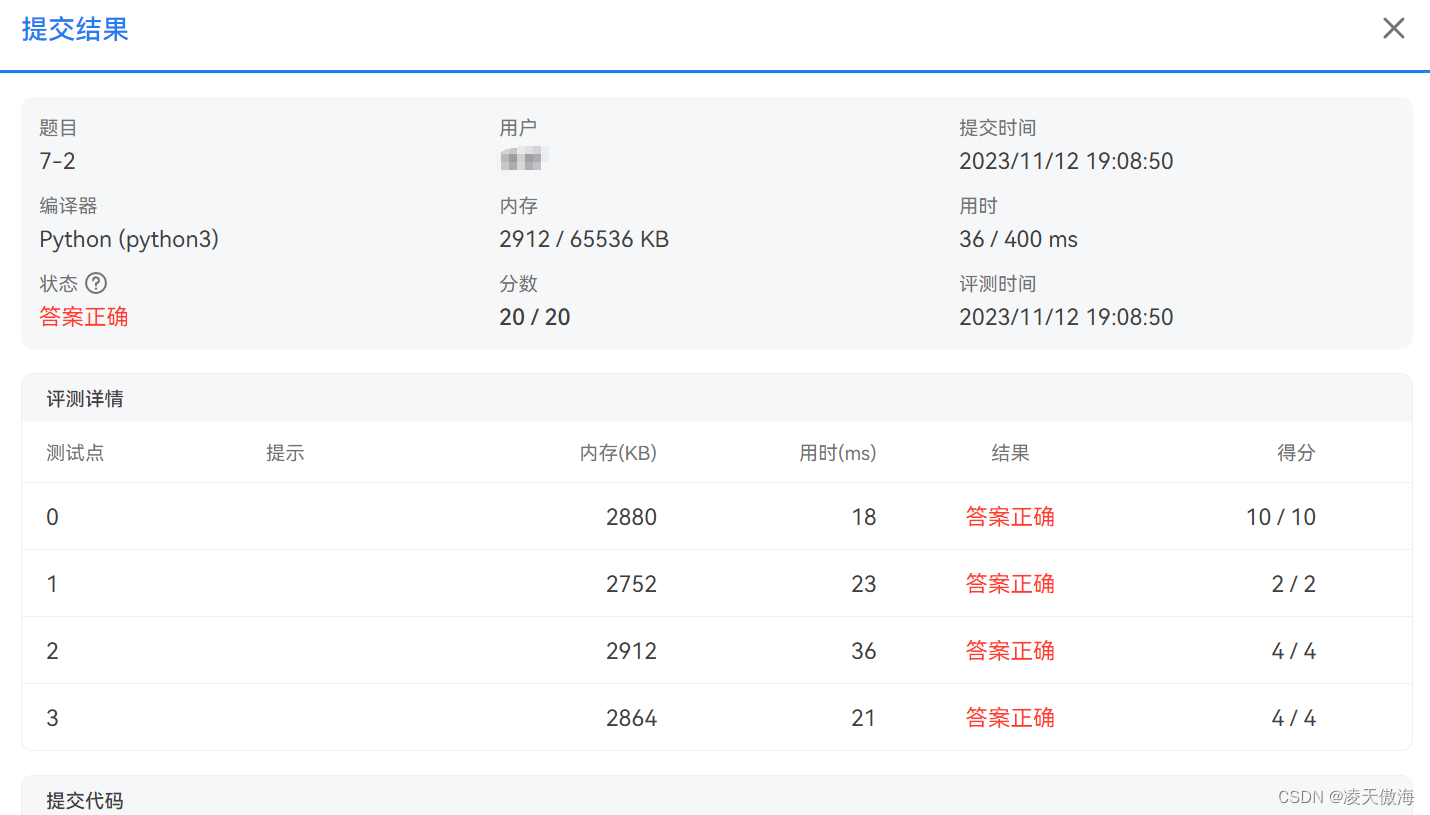Click the 用时(ms) column header
The height and width of the screenshot is (815, 1430).
(x=838, y=453)
